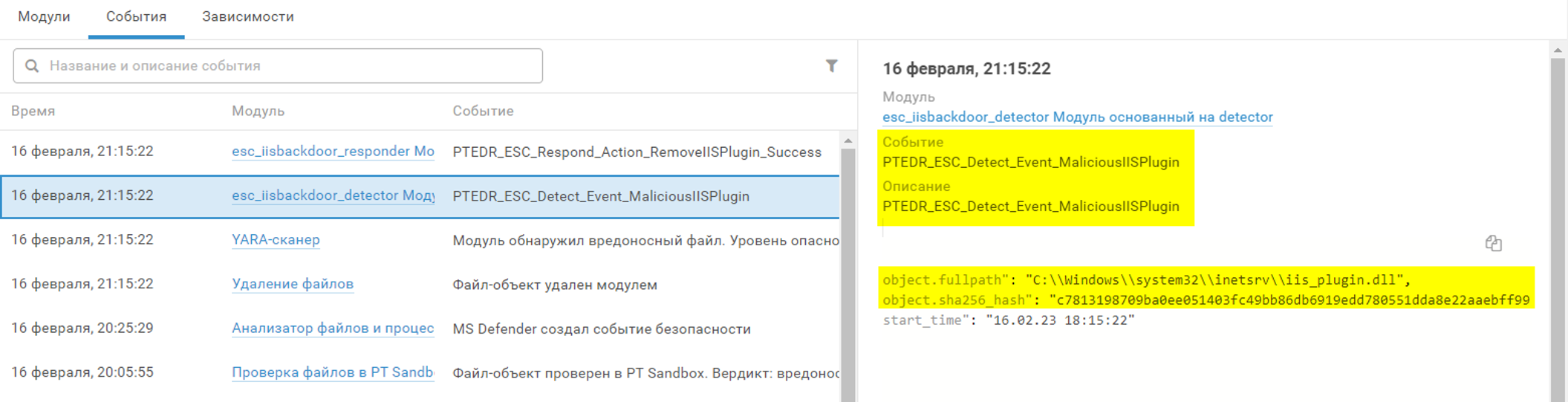Open the Удаление файлов module link
1568x402 pixels.
pos(293,284)
